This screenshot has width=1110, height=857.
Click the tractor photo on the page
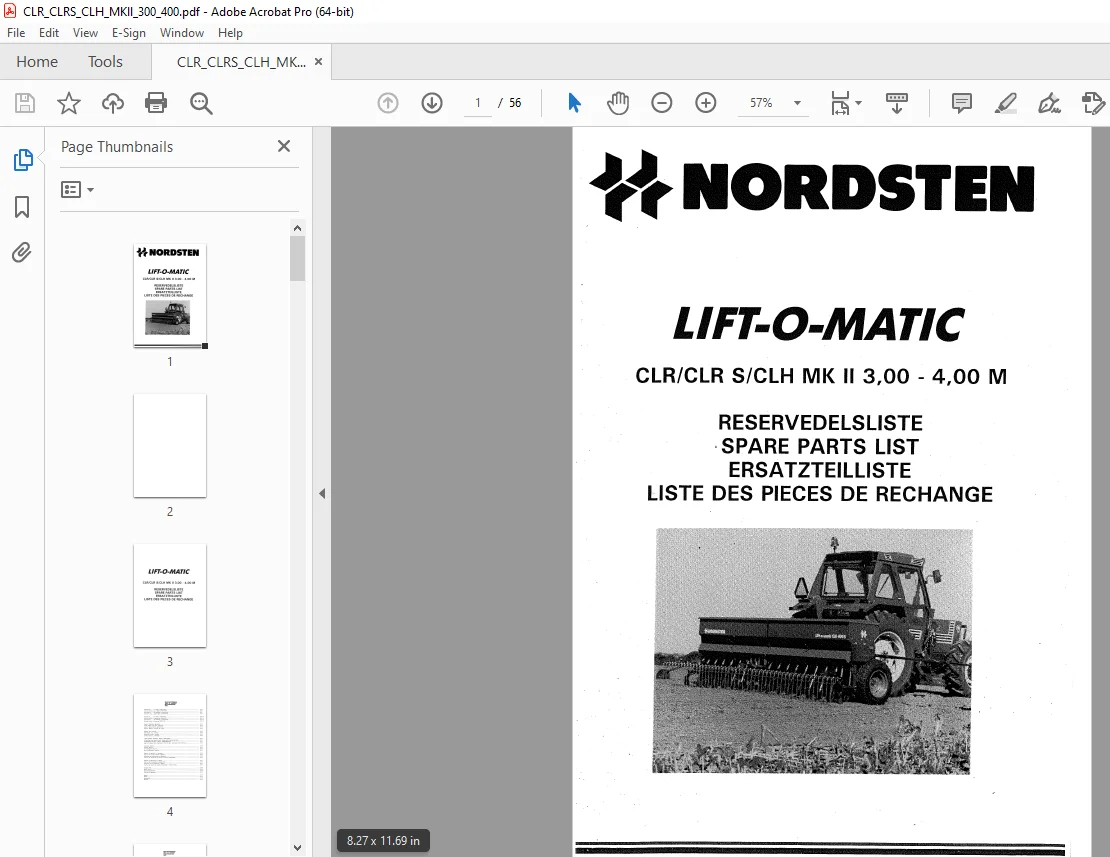(812, 651)
